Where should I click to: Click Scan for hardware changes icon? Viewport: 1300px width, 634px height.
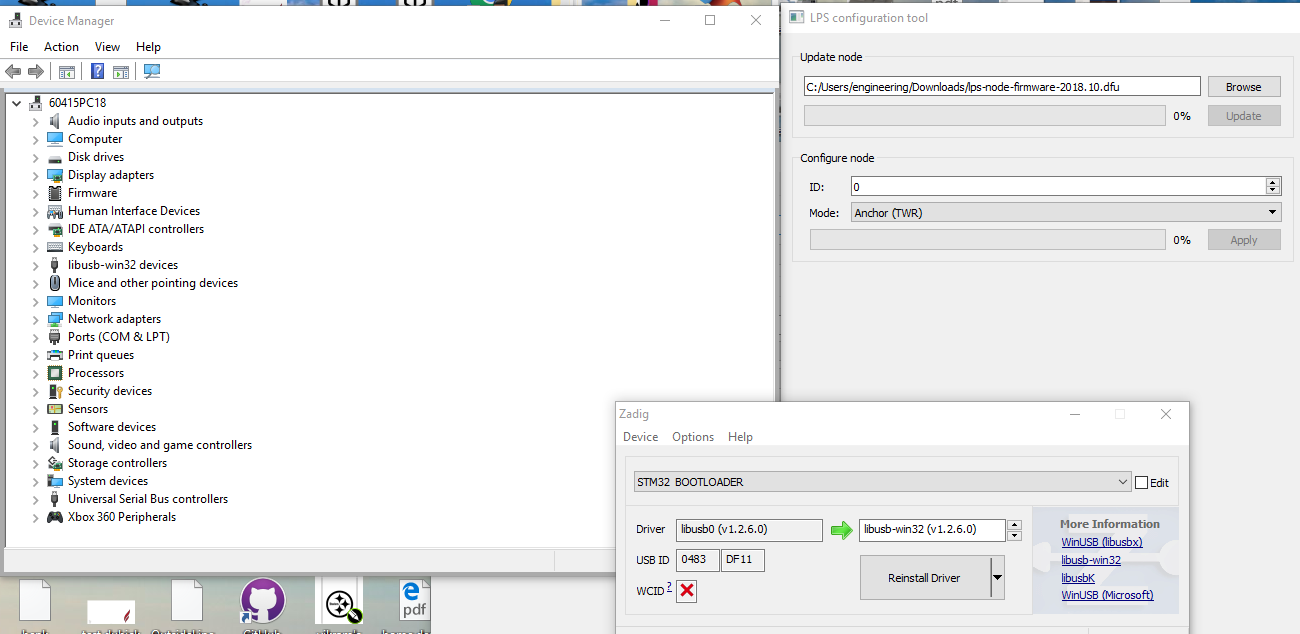click(x=152, y=72)
